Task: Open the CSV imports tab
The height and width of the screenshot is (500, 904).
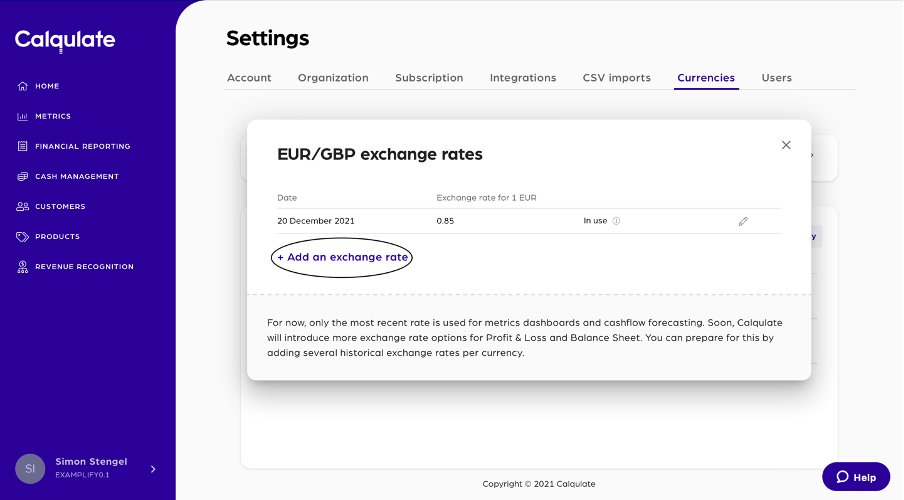Action: [x=617, y=78]
